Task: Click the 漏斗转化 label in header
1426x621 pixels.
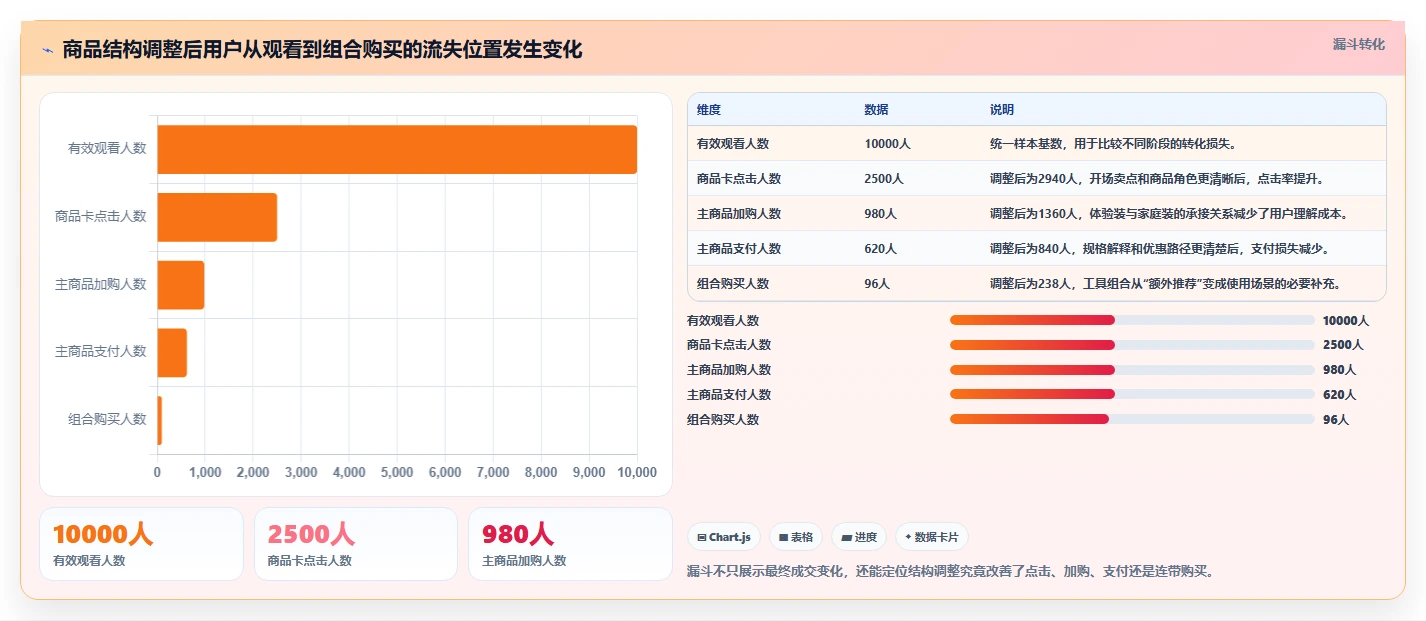Action: (1359, 44)
